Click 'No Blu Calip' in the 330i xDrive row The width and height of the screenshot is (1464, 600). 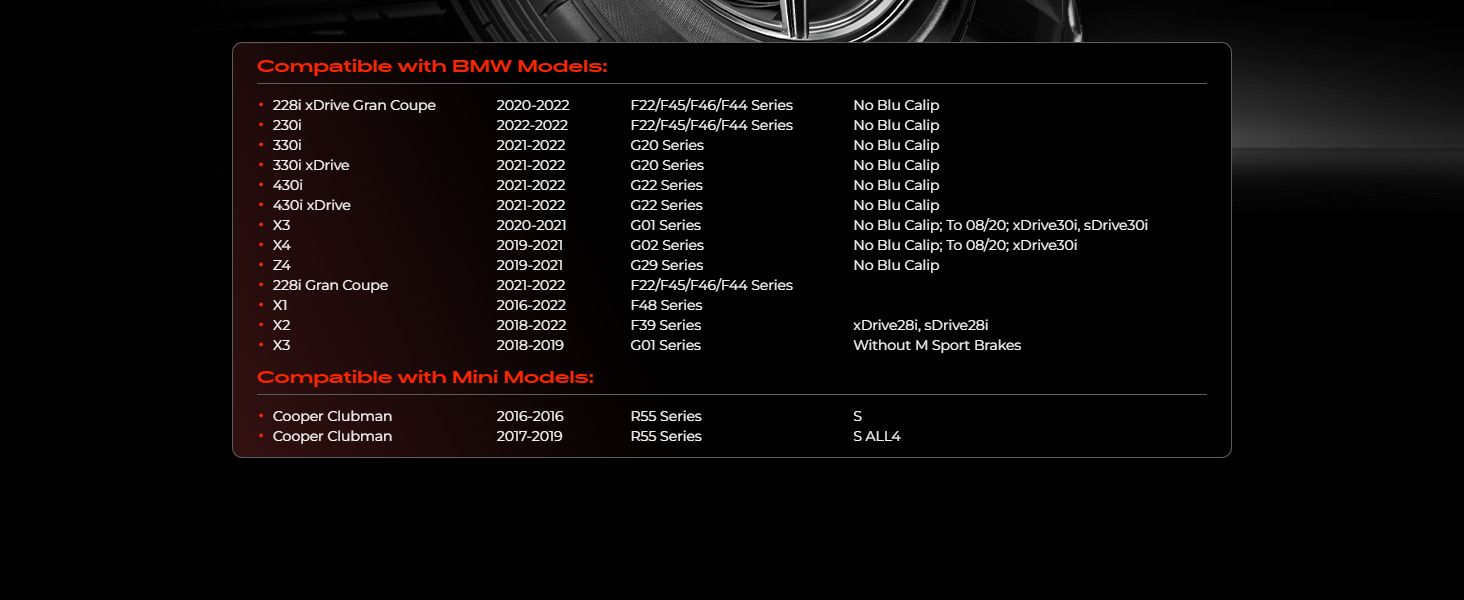[x=896, y=165]
